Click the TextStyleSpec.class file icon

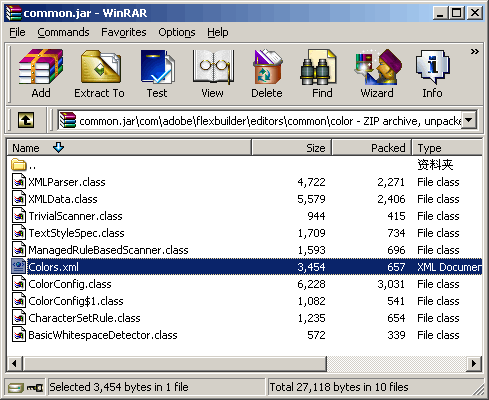pyautogui.click(x=19, y=233)
